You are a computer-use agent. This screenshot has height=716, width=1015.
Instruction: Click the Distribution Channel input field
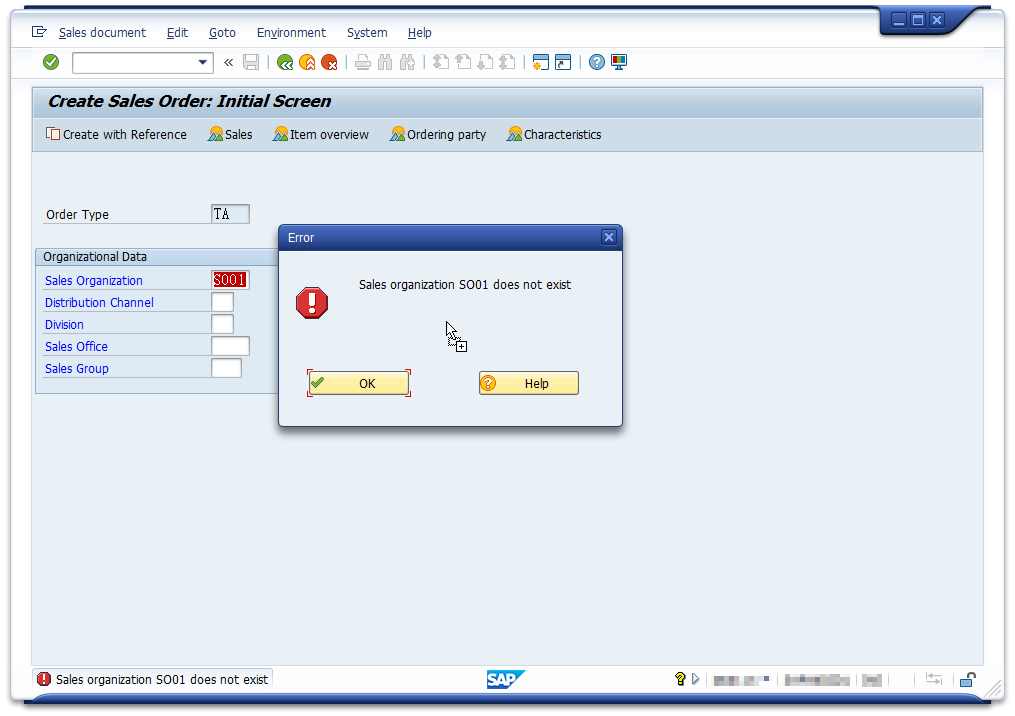pos(222,302)
